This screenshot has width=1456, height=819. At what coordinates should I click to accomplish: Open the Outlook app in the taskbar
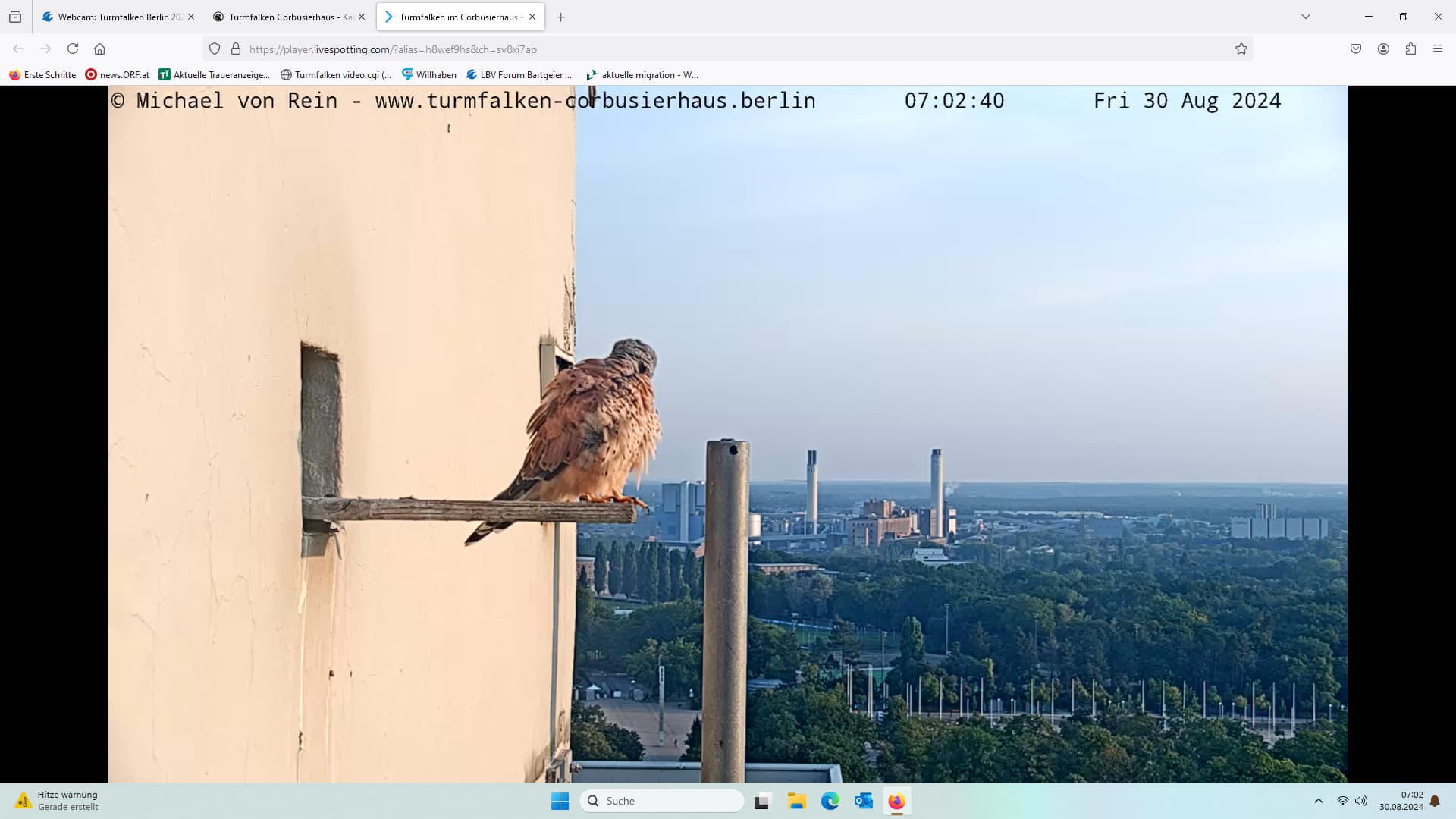[x=863, y=801]
